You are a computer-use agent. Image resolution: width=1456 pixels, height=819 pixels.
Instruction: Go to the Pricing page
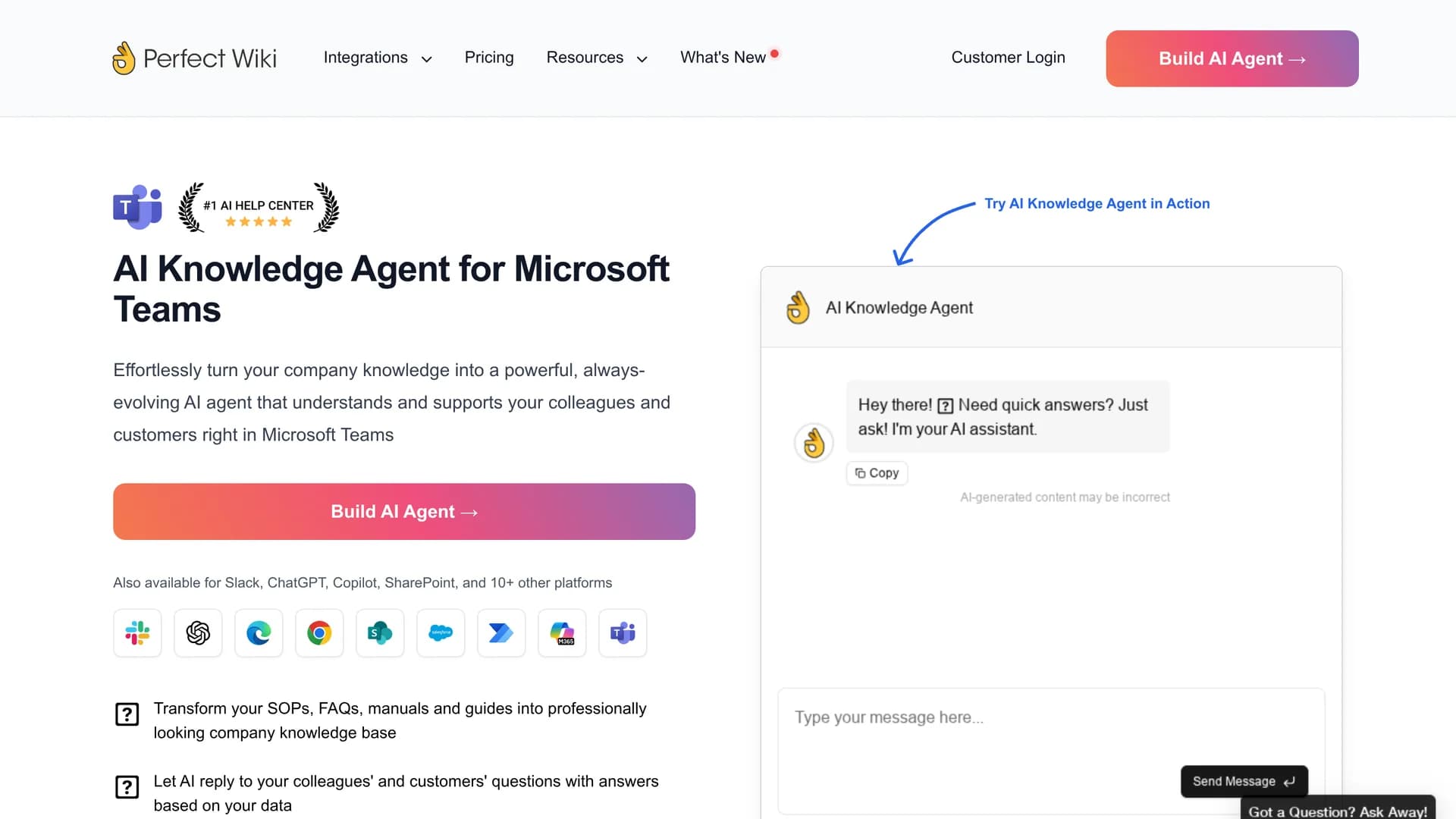[x=489, y=58]
